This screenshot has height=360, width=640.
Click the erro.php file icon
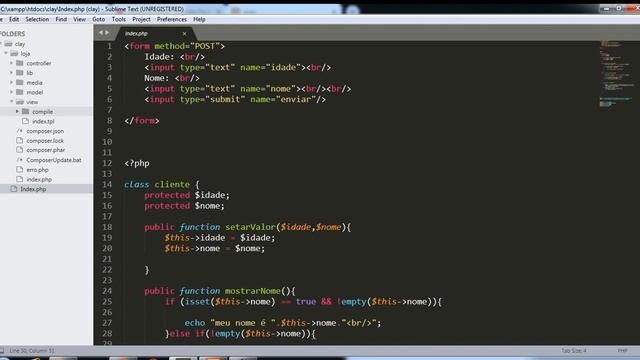[x=20, y=169]
